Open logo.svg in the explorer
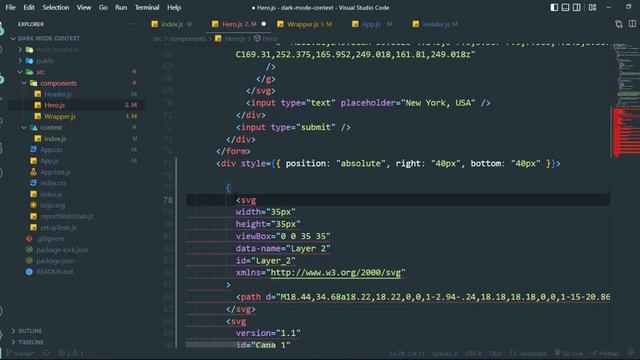Screen dimensions: 640x360 click(53, 205)
